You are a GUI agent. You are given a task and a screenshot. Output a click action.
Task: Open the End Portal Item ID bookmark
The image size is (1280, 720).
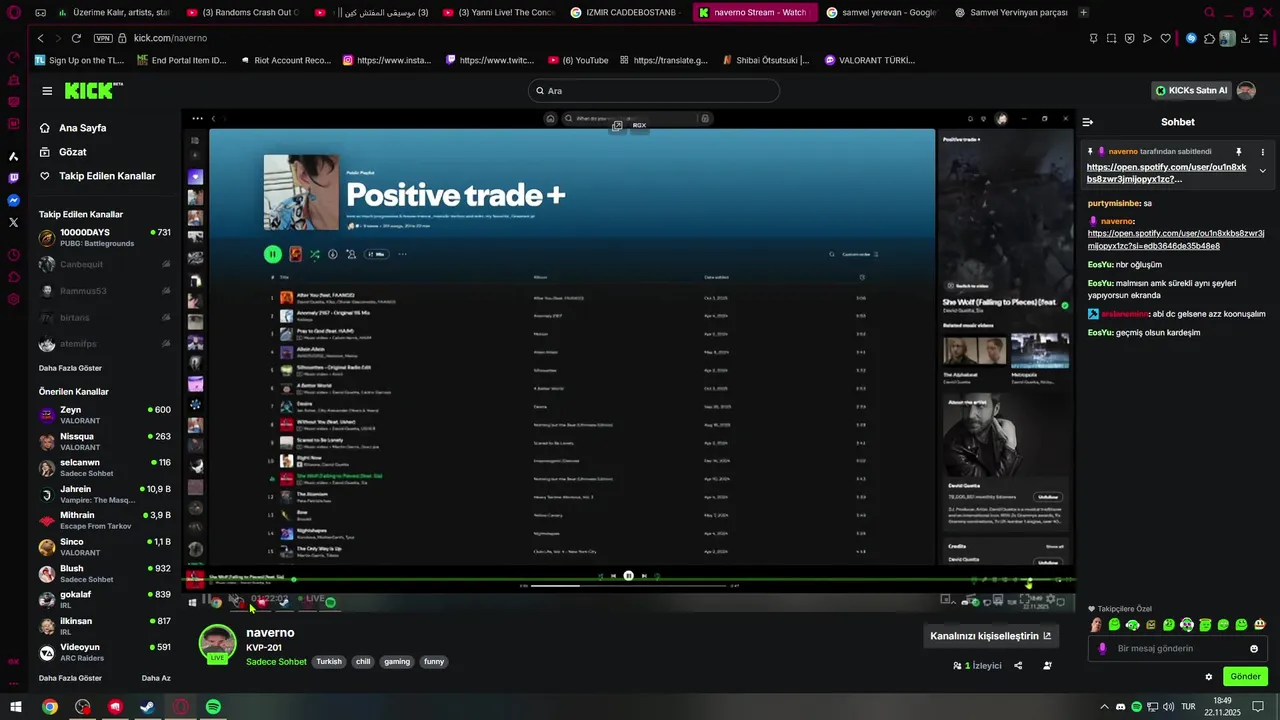pyautogui.click(x=181, y=60)
